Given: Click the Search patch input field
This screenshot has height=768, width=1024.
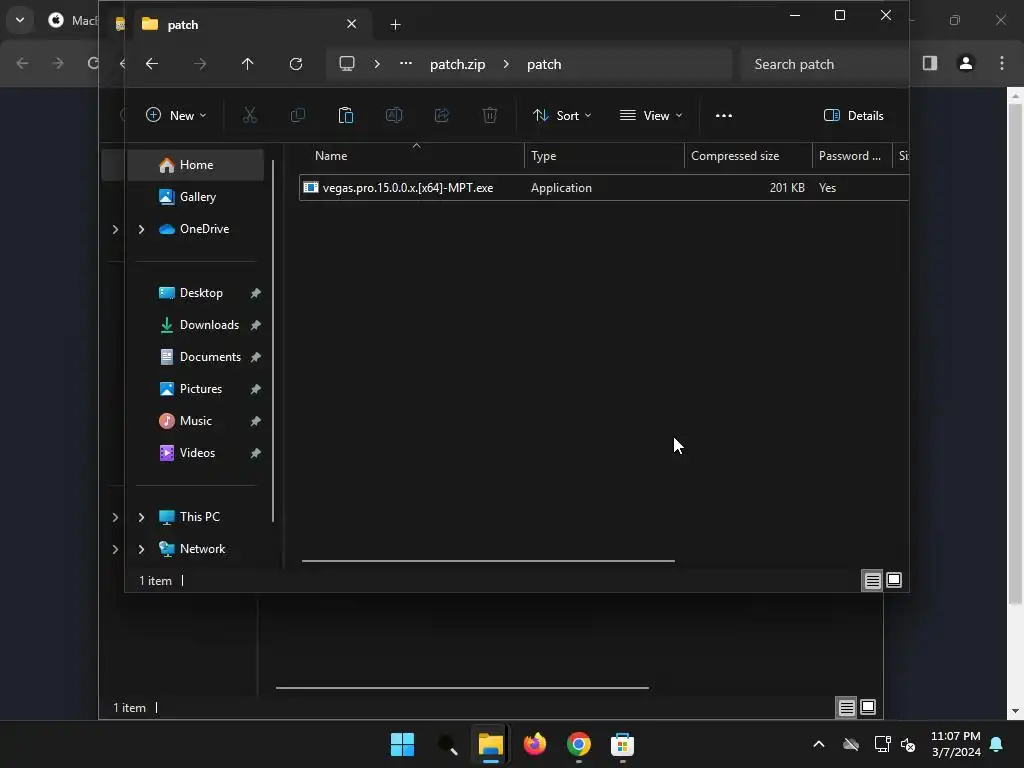Looking at the screenshot, I should [x=824, y=64].
